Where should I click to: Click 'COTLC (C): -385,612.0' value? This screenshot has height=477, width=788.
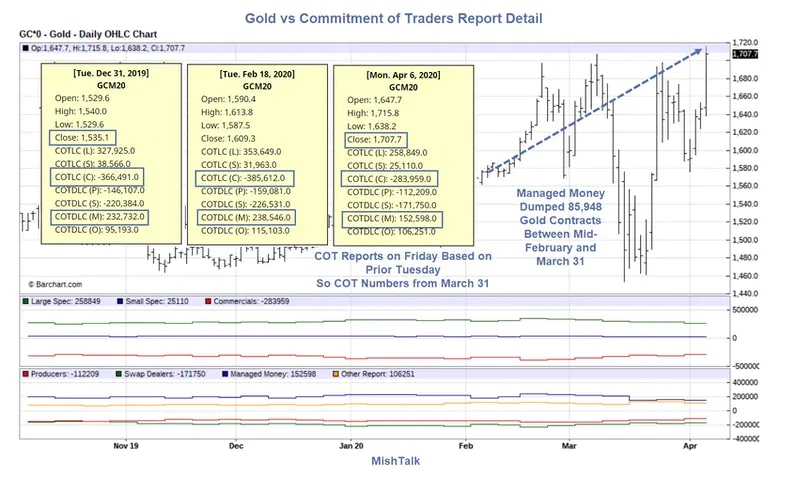(x=243, y=178)
